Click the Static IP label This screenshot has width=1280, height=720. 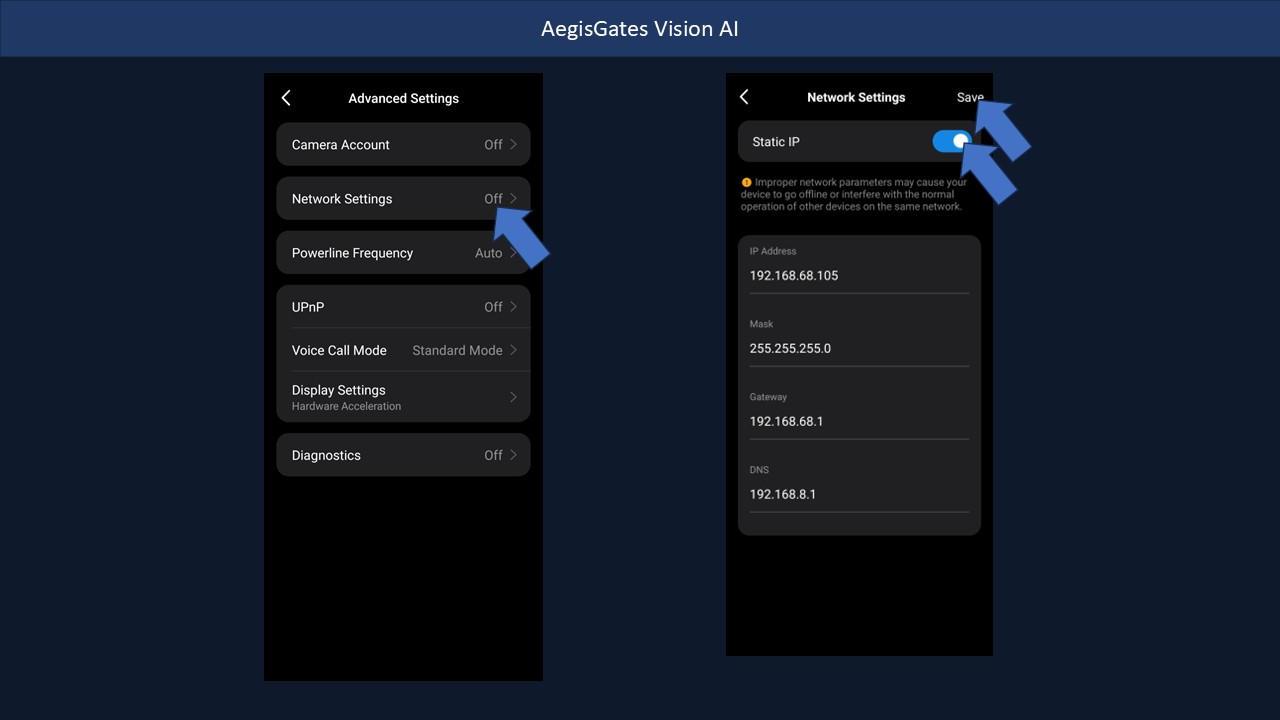[776, 142]
